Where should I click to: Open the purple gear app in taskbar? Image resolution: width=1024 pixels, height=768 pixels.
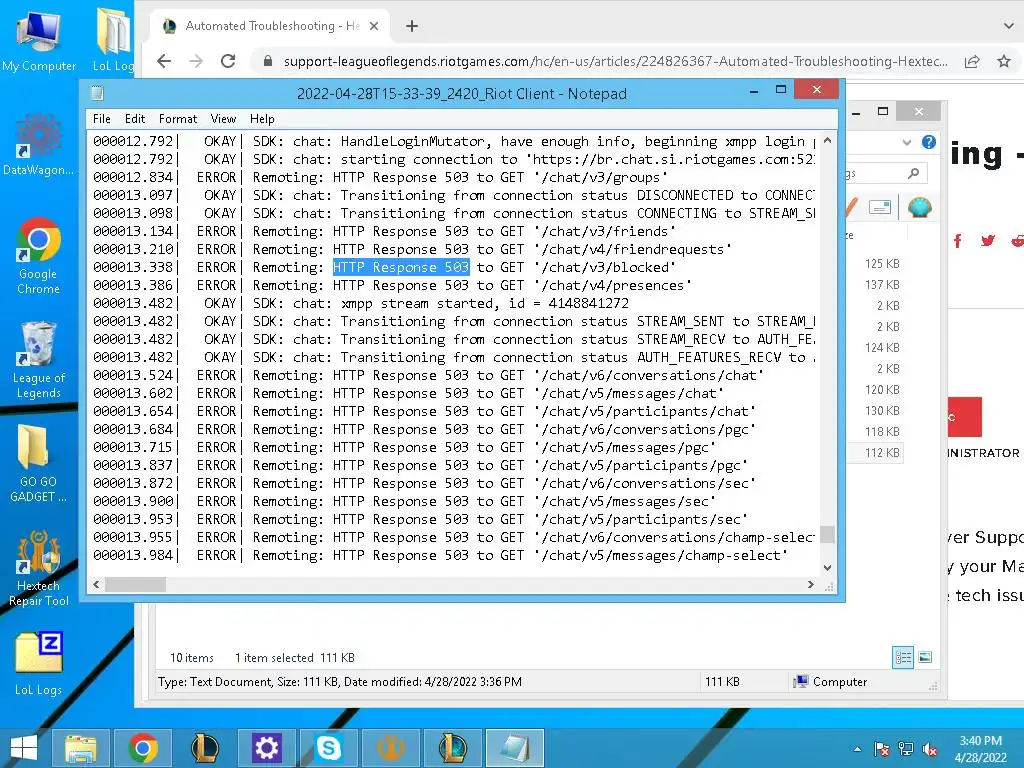click(266, 748)
